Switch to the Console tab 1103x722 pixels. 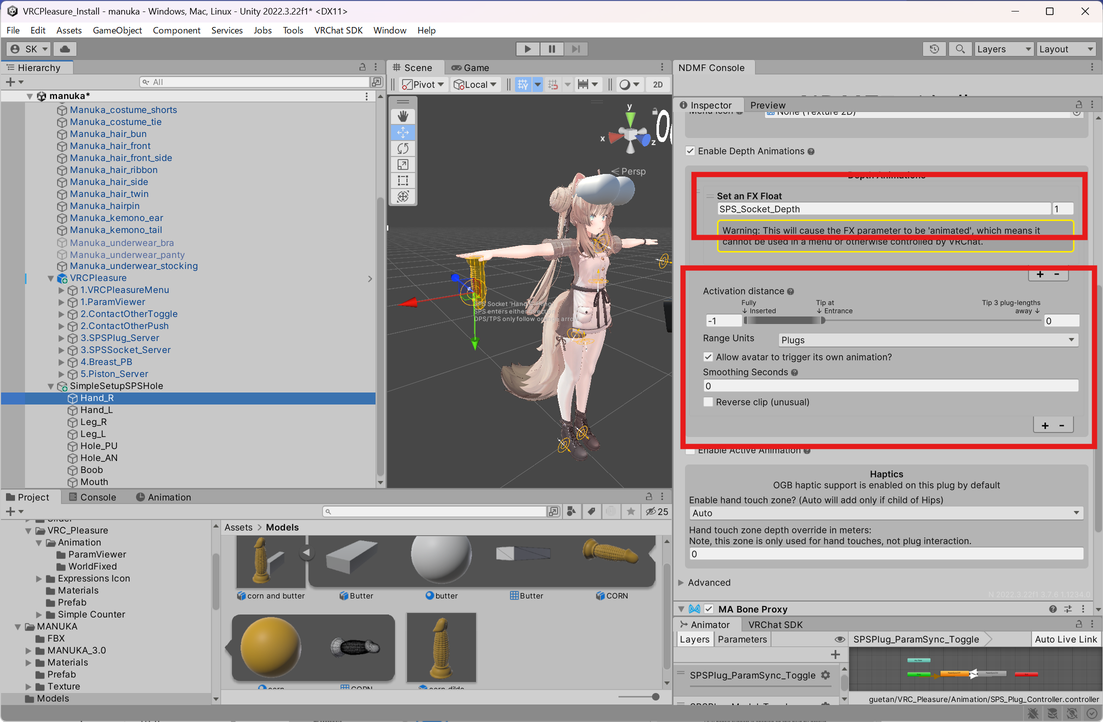91,497
